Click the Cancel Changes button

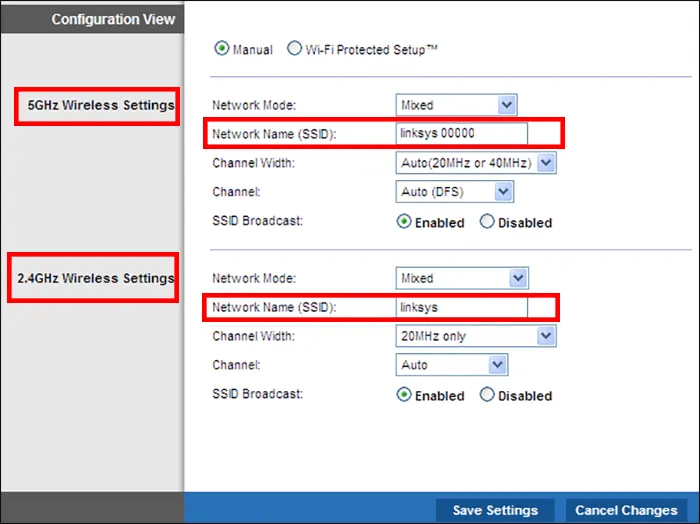pos(626,510)
